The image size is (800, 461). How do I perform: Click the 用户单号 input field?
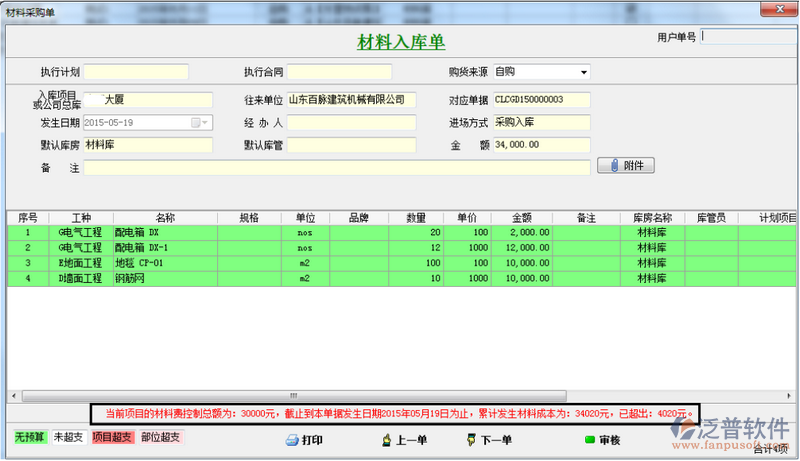click(748, 36)
